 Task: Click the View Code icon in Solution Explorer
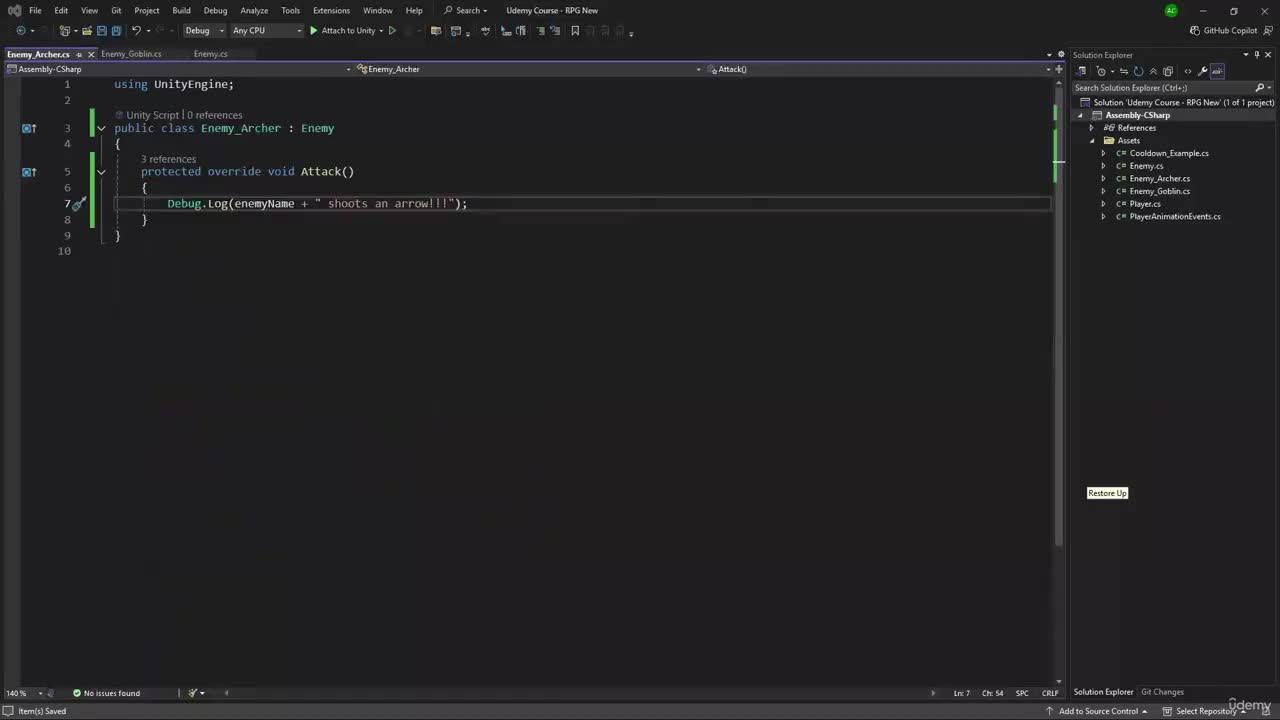[1188, 71]
